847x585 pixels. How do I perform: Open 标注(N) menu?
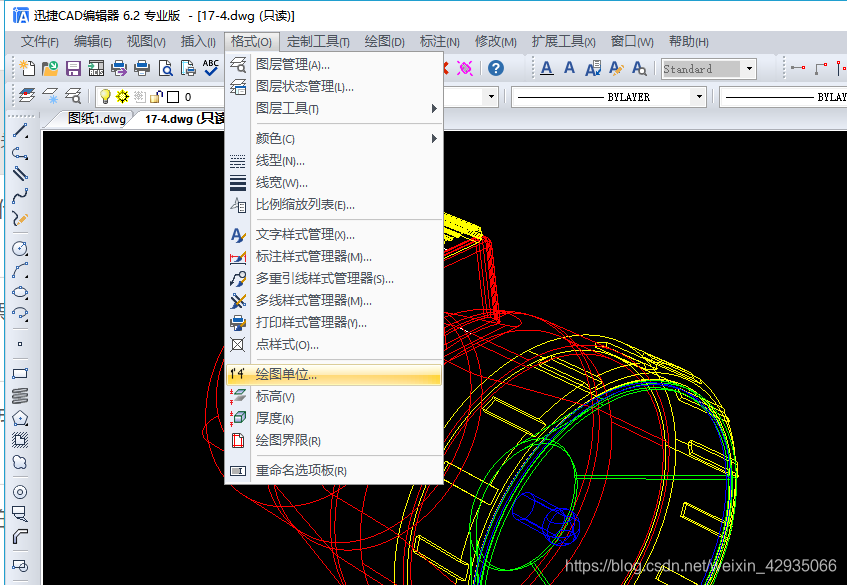[440, 42]
